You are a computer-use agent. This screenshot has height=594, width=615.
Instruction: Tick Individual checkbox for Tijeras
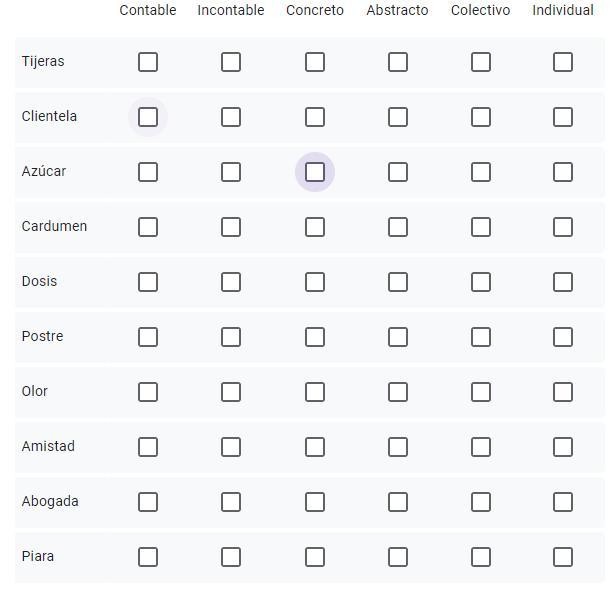click(563, 62)
